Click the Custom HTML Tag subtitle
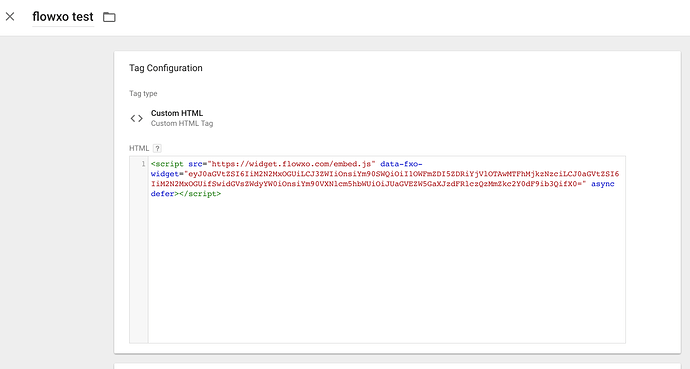This screenshot has width=690, height=369. pyautogui.click(x=182, y=124)
